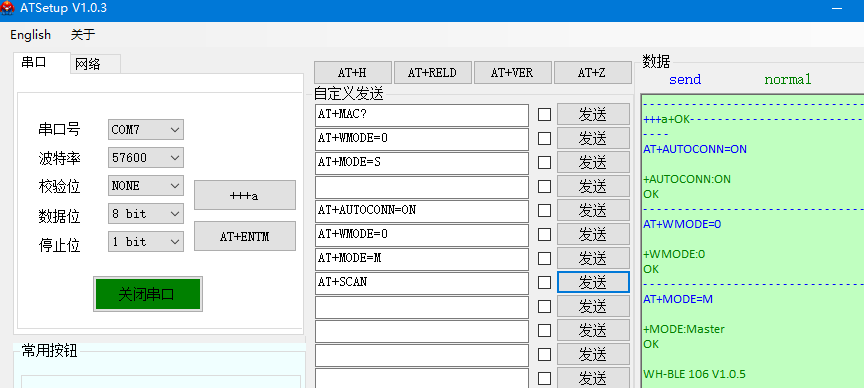The height and width of the screenshot is (388, 864).
Task: Tick the checkbox beside AT+MAC? command
Action: (x=544, y=115)
